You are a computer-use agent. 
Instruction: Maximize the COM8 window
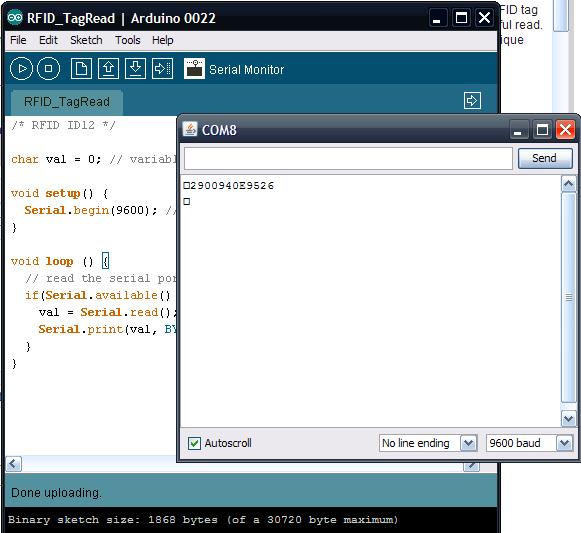click(x=542, y=130)
